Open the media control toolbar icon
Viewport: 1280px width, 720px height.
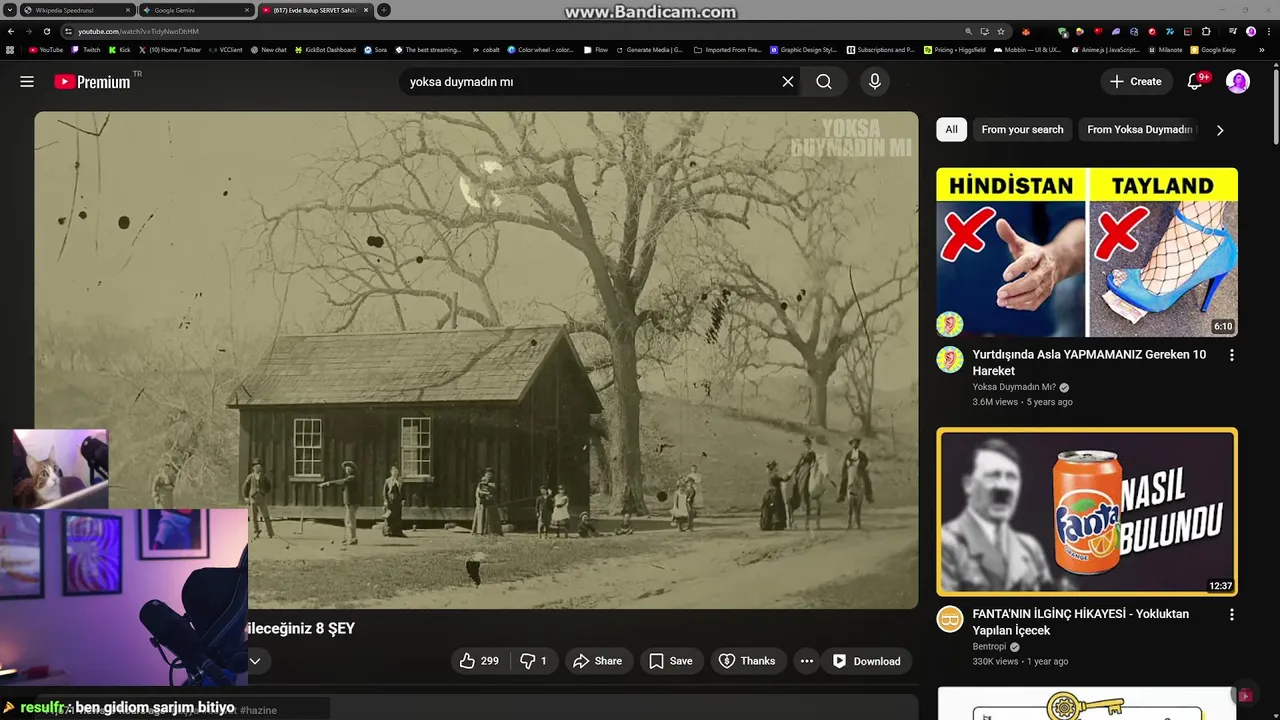point(1232,31)
